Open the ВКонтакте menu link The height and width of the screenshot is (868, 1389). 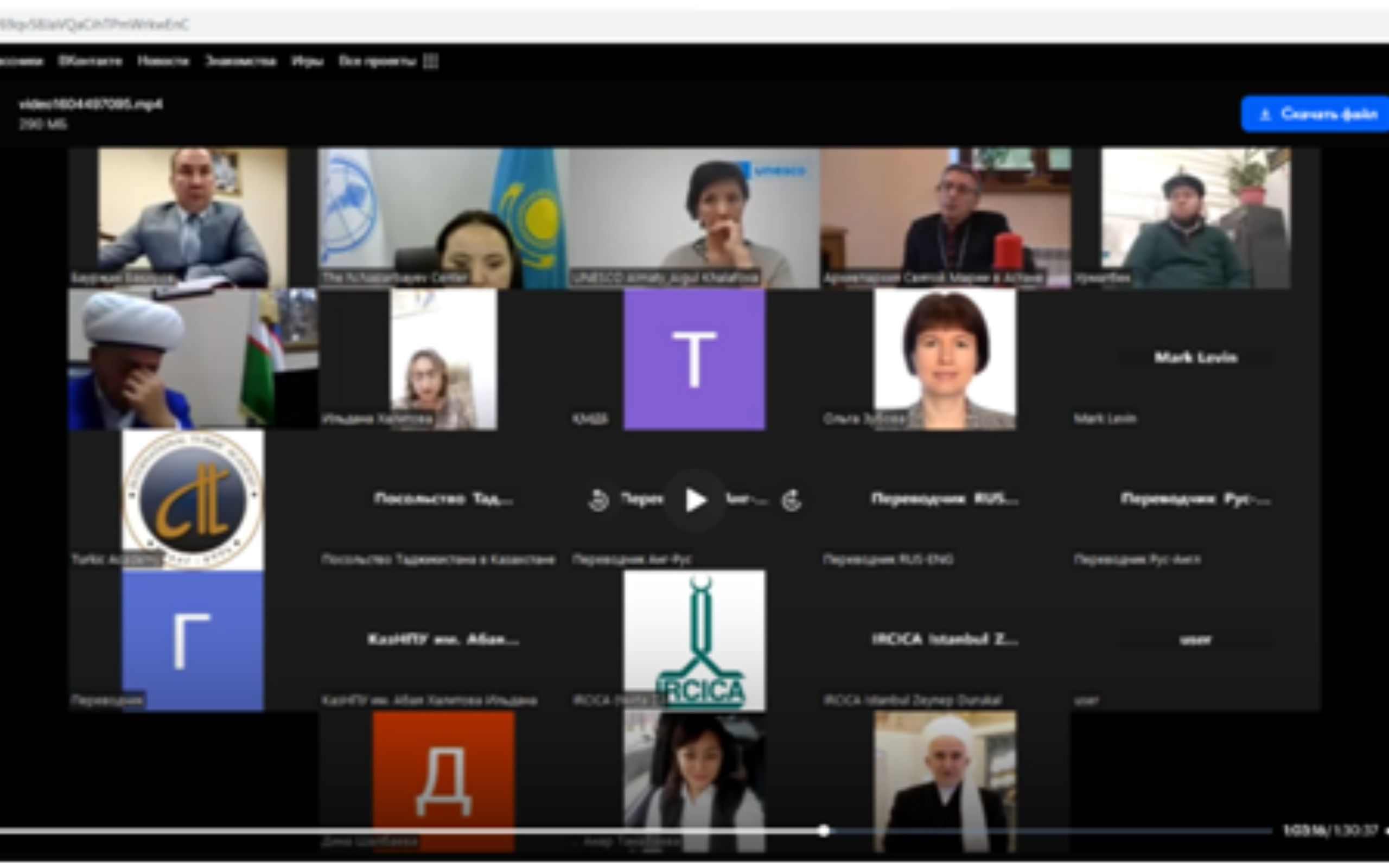90,61
